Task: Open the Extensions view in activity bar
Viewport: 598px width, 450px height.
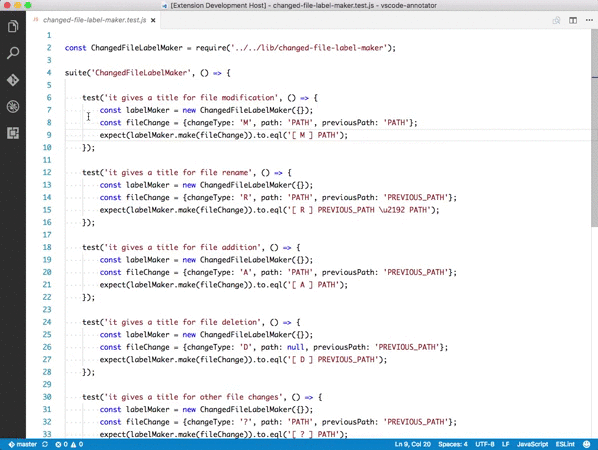Action: 13,133
